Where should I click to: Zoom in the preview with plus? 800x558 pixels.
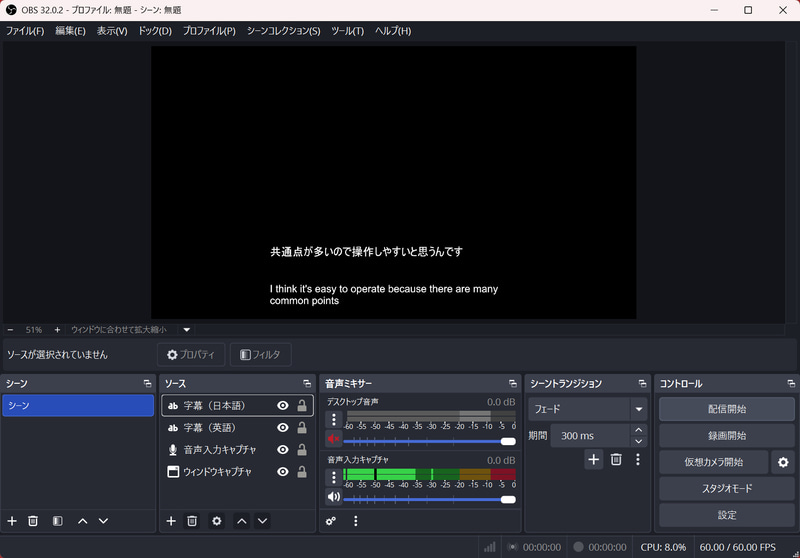(x=57, y=330)
